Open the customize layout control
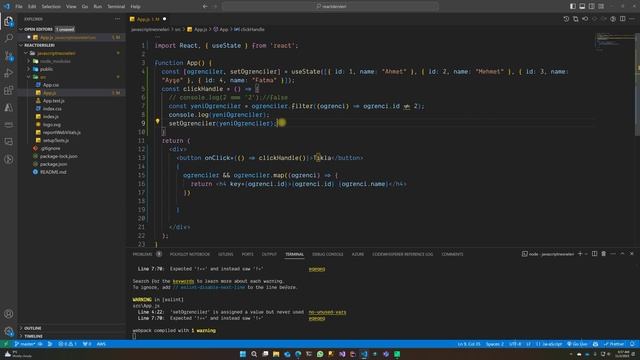 601,6
